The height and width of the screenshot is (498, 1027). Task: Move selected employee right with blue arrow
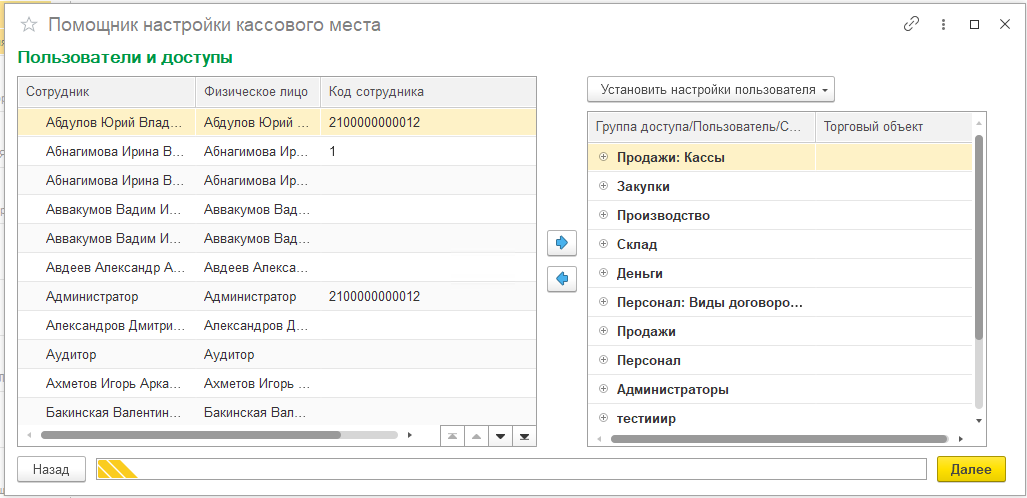tap(561, 243)
